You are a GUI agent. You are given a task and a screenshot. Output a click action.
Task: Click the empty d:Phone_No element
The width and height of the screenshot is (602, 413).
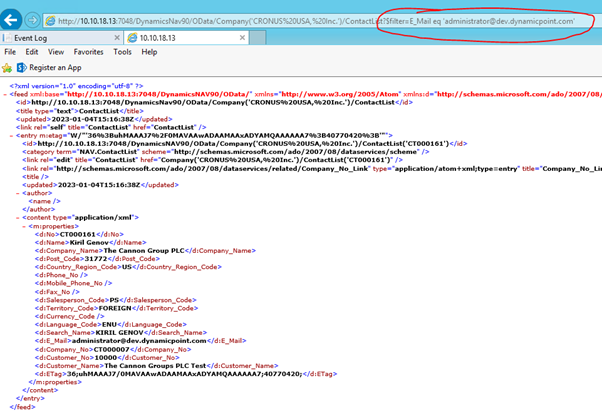click(61, 275)
